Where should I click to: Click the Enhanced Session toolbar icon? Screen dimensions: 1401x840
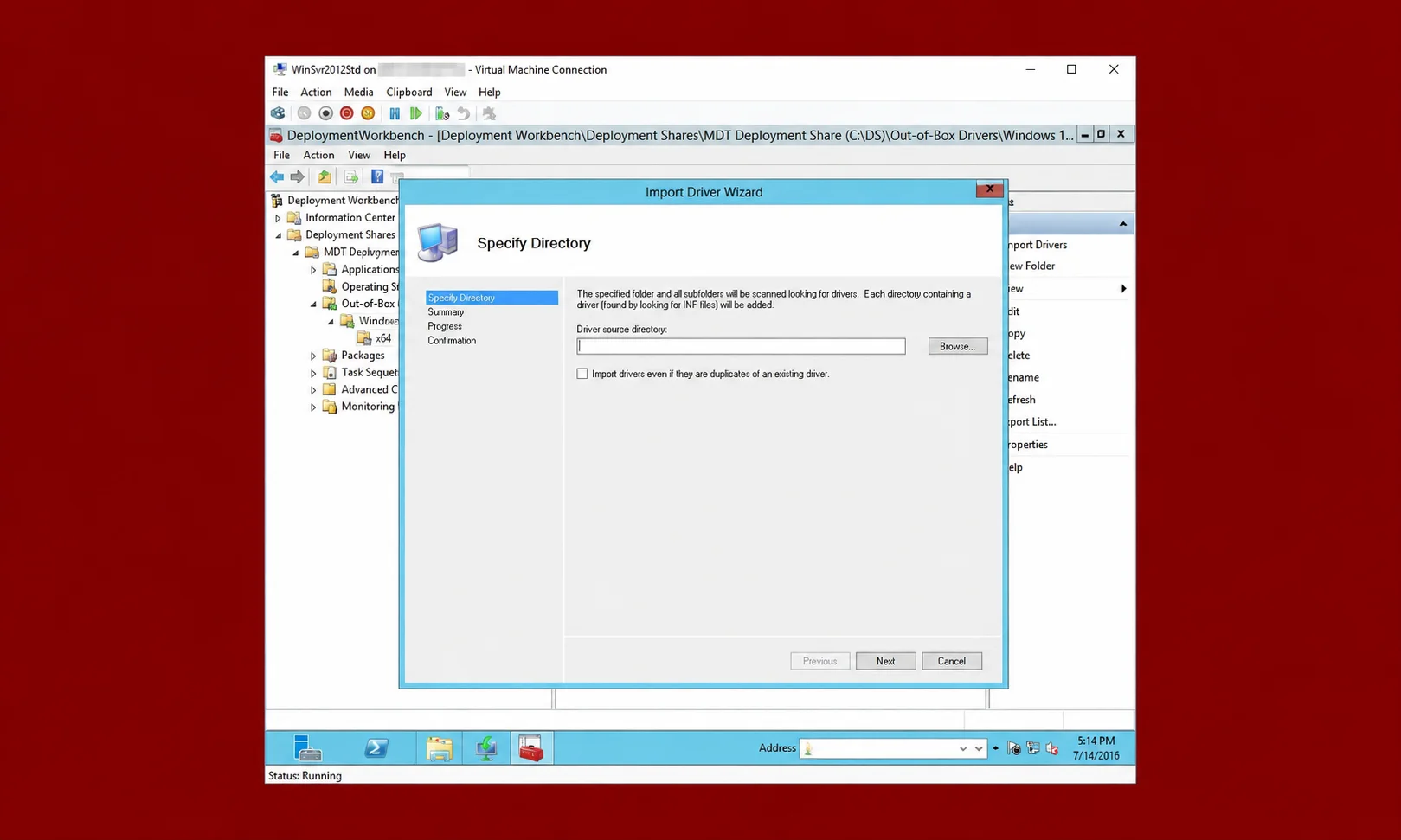point(489,113)
